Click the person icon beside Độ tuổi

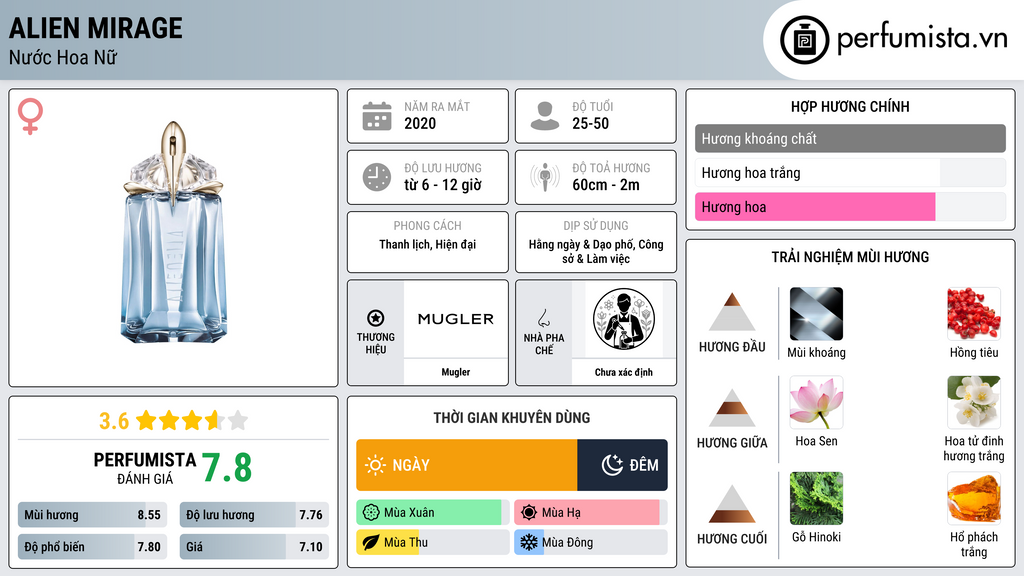[545, 116]
